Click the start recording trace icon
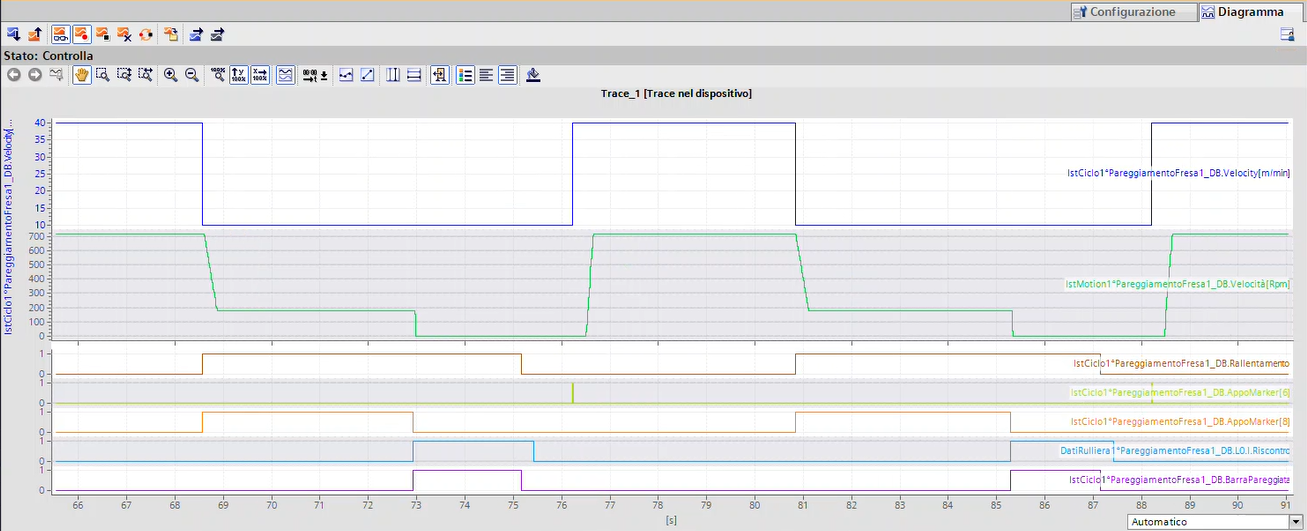 tap(81, 34)
